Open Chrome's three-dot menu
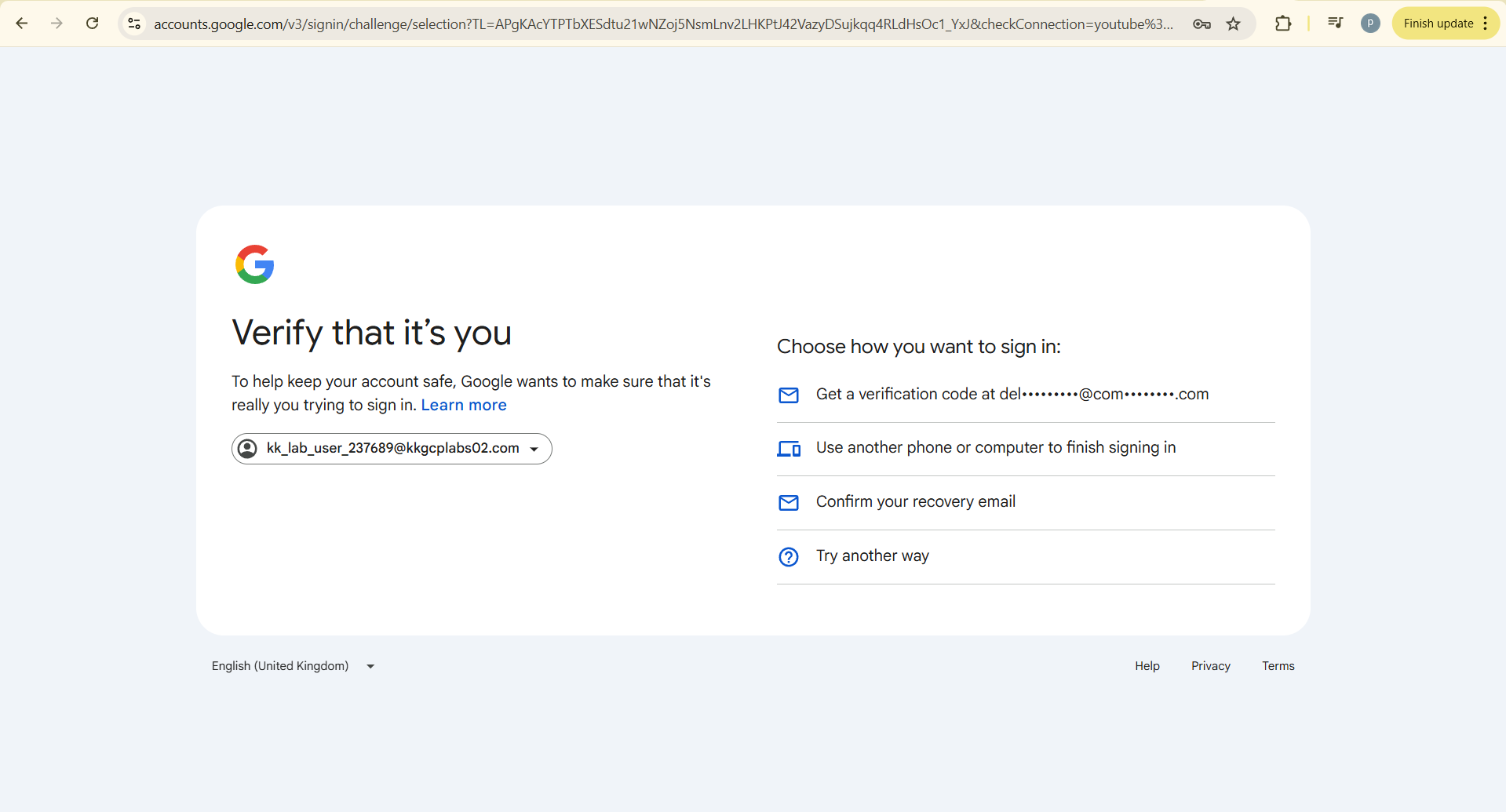 pyautogui.click(x=1486, y=24)
